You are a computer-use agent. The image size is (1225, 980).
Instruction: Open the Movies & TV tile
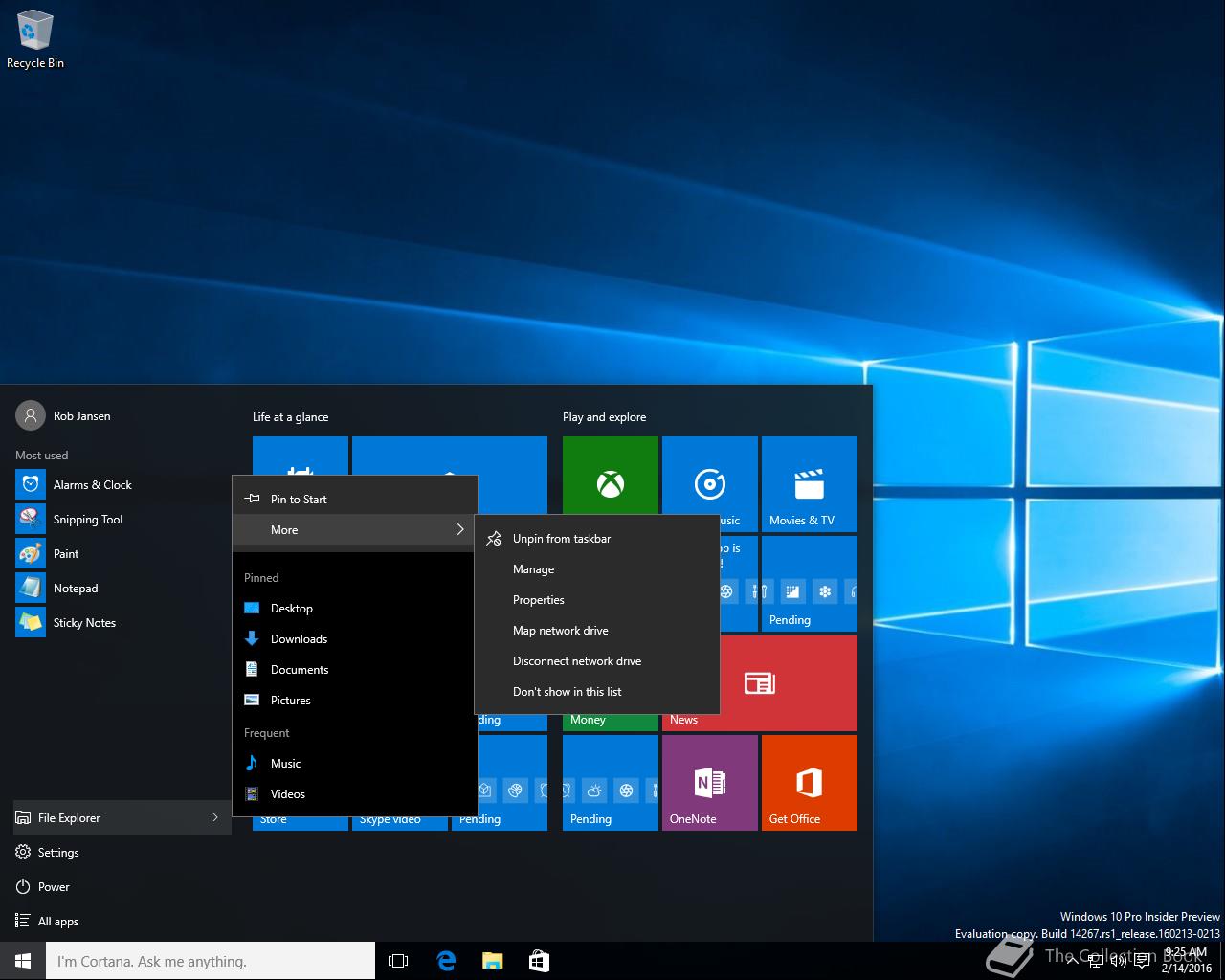pyautogui.click(x=810, y=484)
